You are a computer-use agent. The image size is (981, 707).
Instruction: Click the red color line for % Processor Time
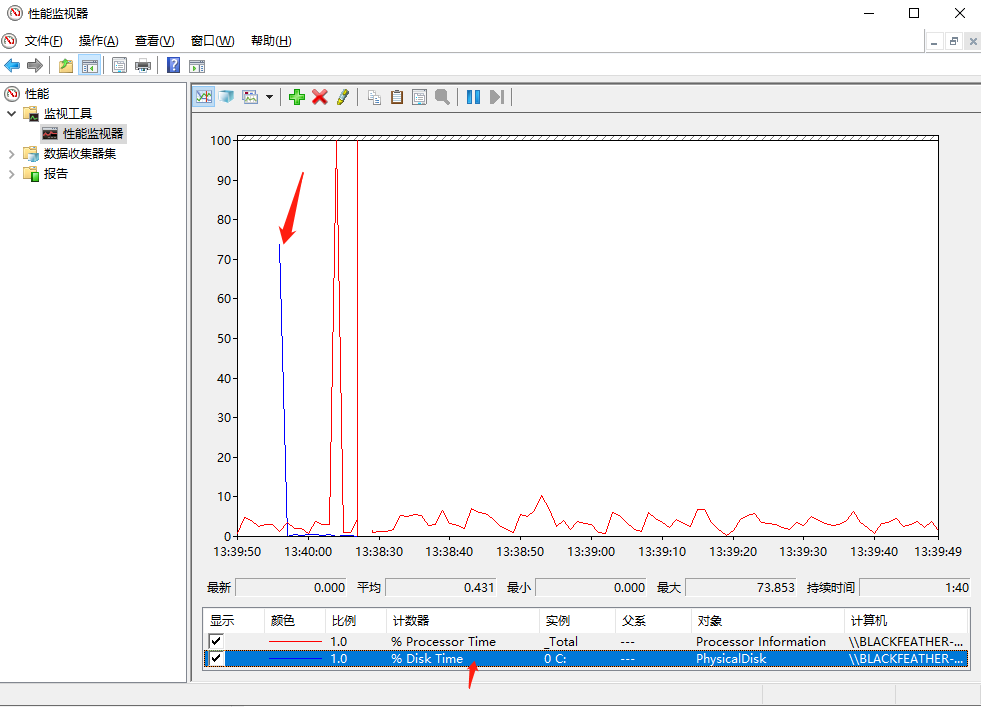[x=295, y=641]
